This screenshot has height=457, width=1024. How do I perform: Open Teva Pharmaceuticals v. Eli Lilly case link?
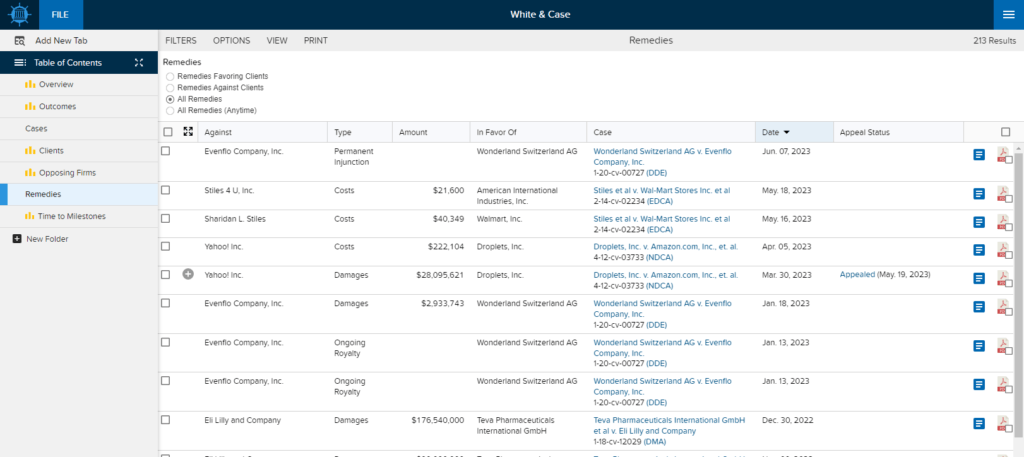point(669,426)
